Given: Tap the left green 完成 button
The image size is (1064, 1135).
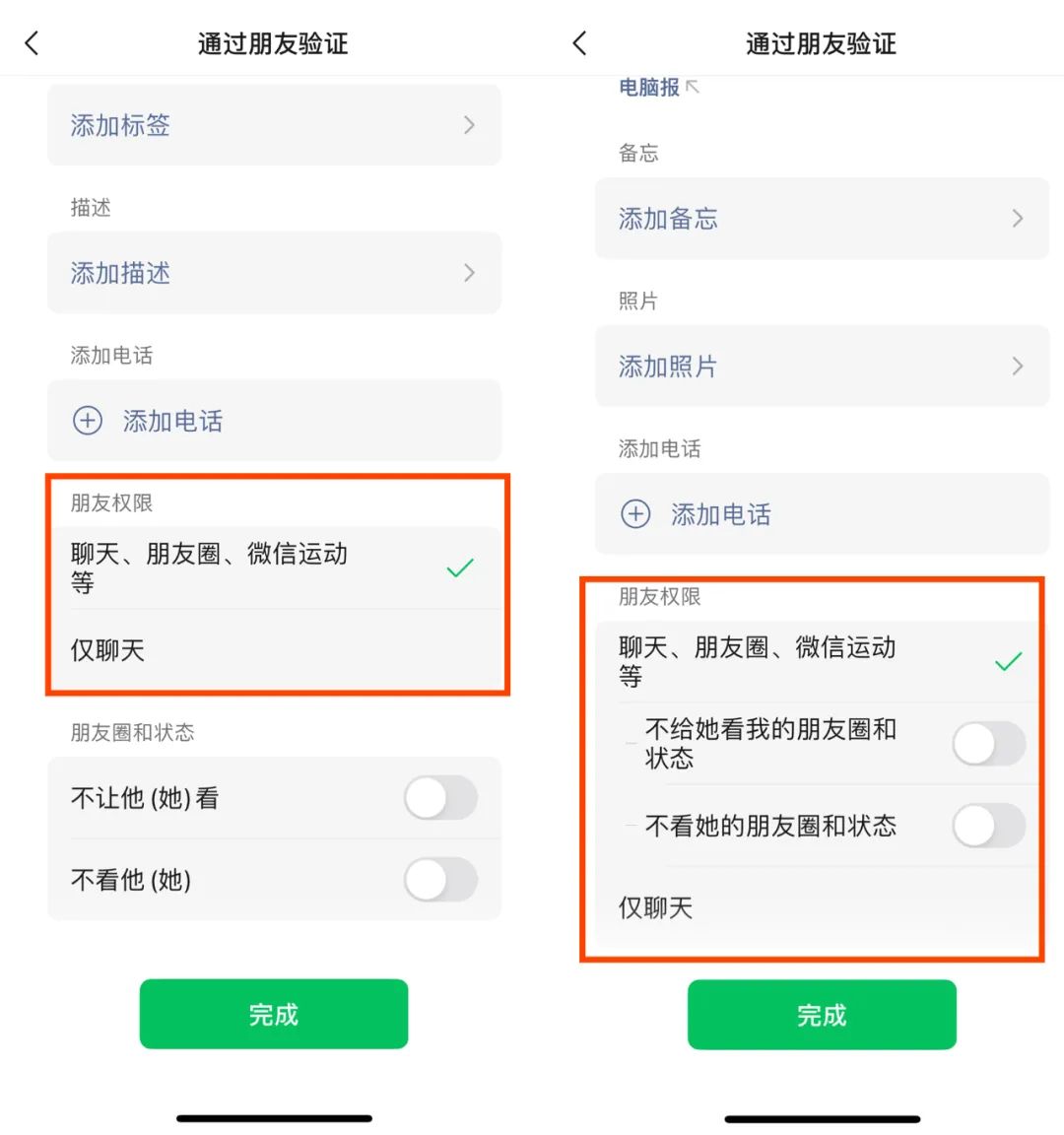Looking at the screenshot, I should 274,1014.
